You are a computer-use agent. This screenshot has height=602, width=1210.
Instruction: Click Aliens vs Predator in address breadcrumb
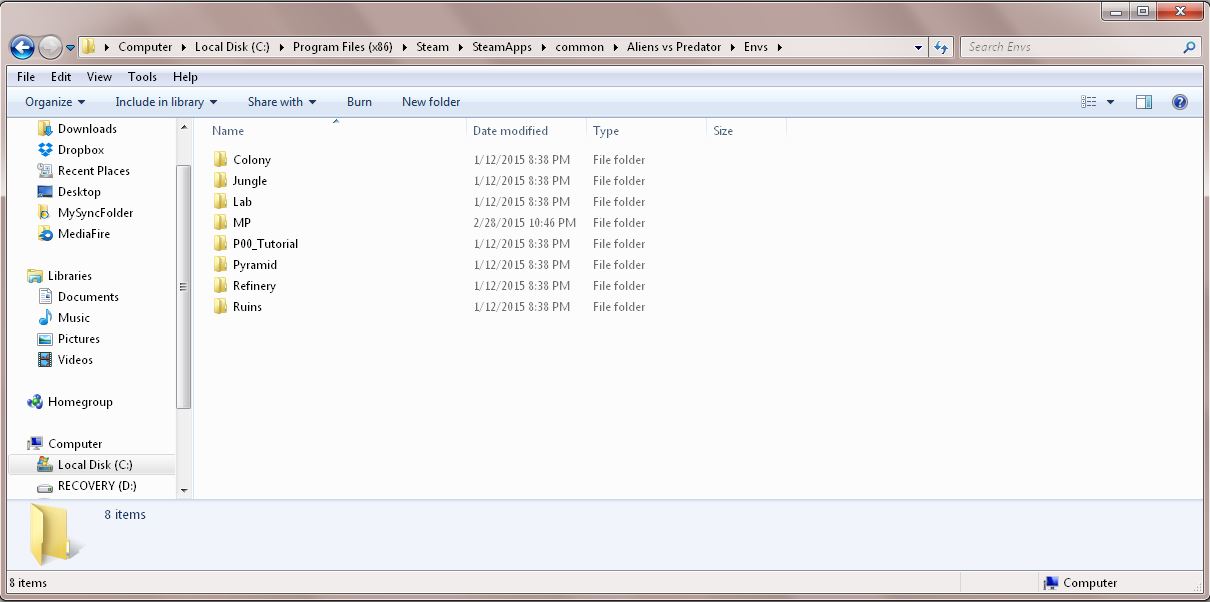(674, 47)
